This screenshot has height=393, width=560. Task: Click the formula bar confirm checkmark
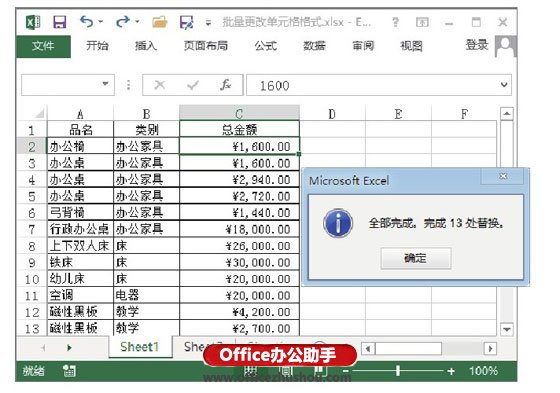tap(193, 85)
